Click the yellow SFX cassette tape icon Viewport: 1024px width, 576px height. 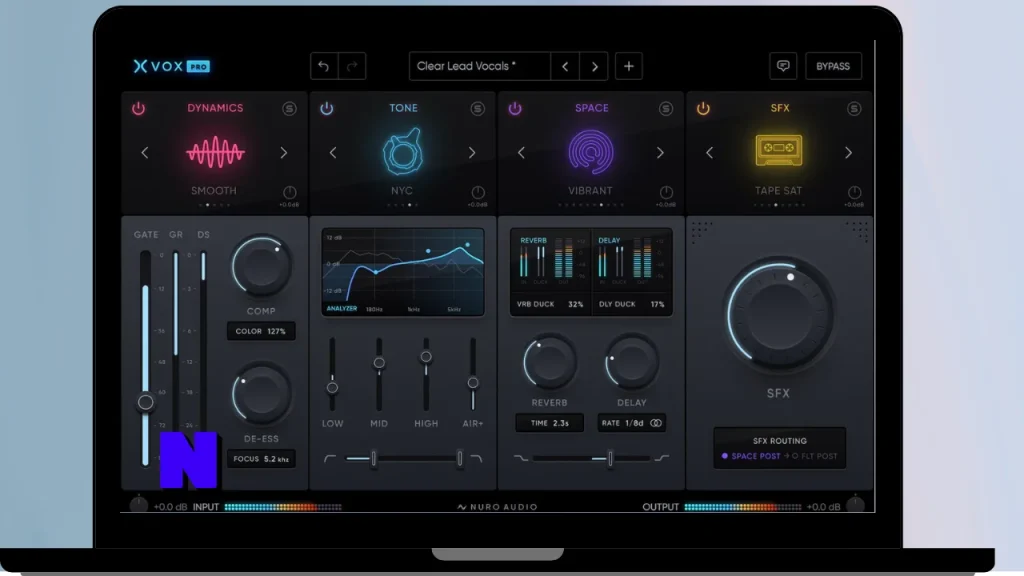click(x=778, y=150)
